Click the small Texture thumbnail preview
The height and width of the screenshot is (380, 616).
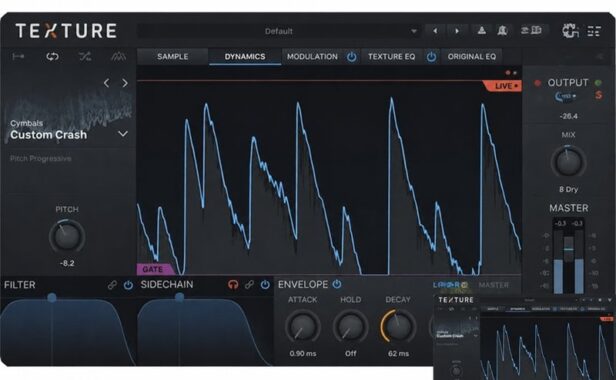[524, 337]
